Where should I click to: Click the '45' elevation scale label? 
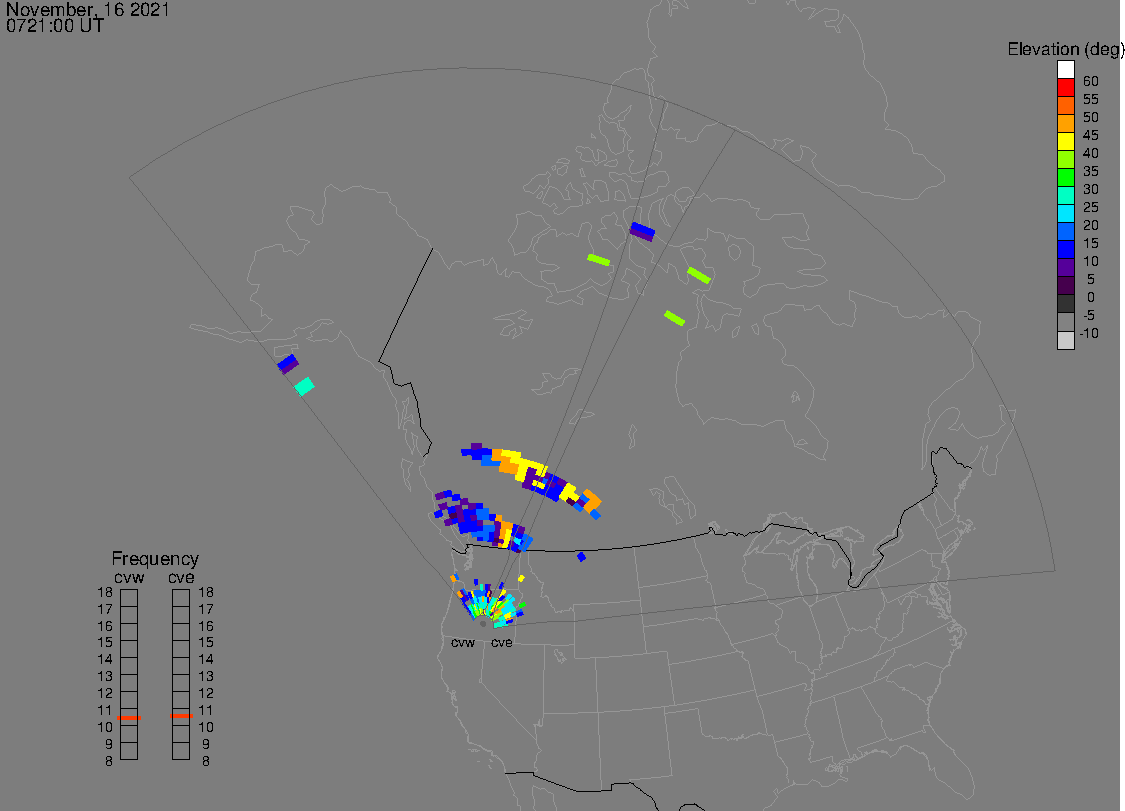[1091, 135]
